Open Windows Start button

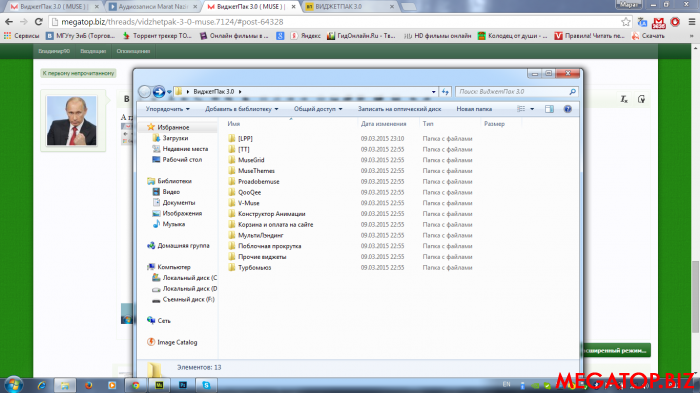[13, 385]
